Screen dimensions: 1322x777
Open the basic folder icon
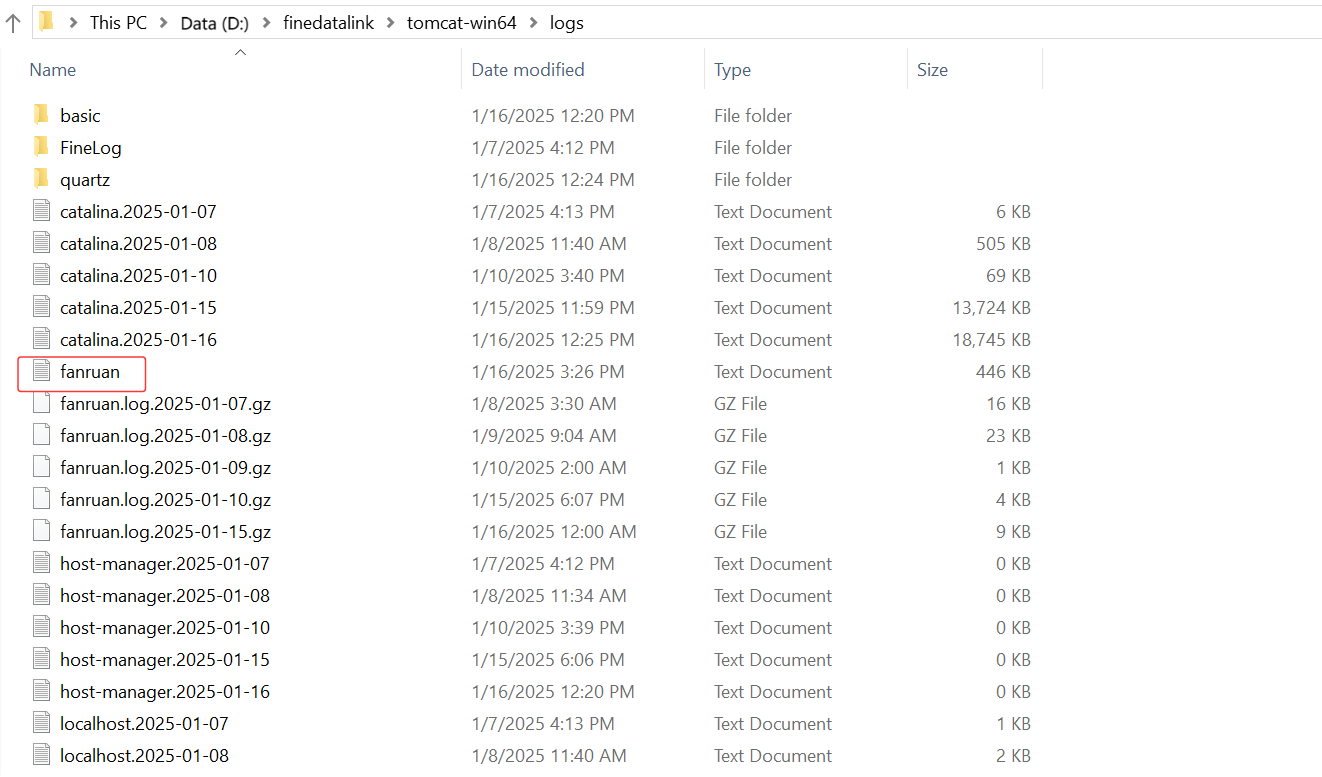(41, 115)
